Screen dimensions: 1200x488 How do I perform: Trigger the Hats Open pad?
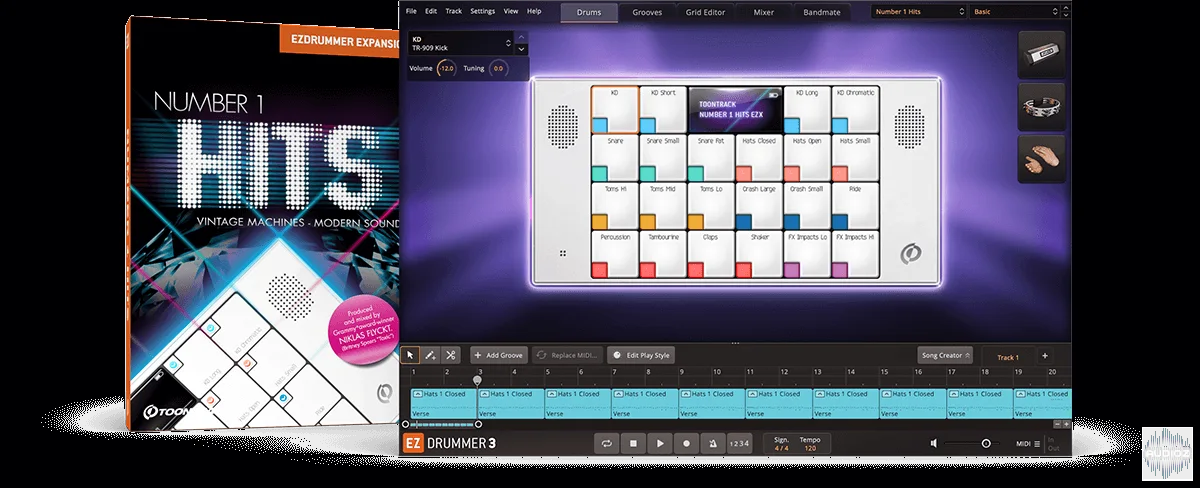pyautogui.click(x=807, y=157)
